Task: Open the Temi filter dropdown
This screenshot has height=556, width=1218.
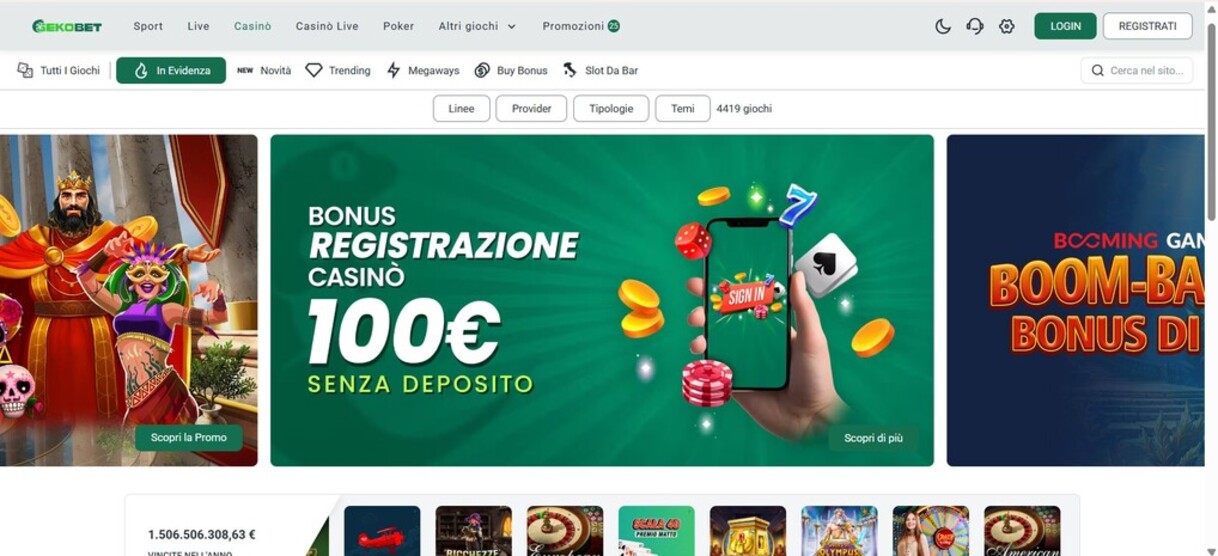Action: click(683, 108)
